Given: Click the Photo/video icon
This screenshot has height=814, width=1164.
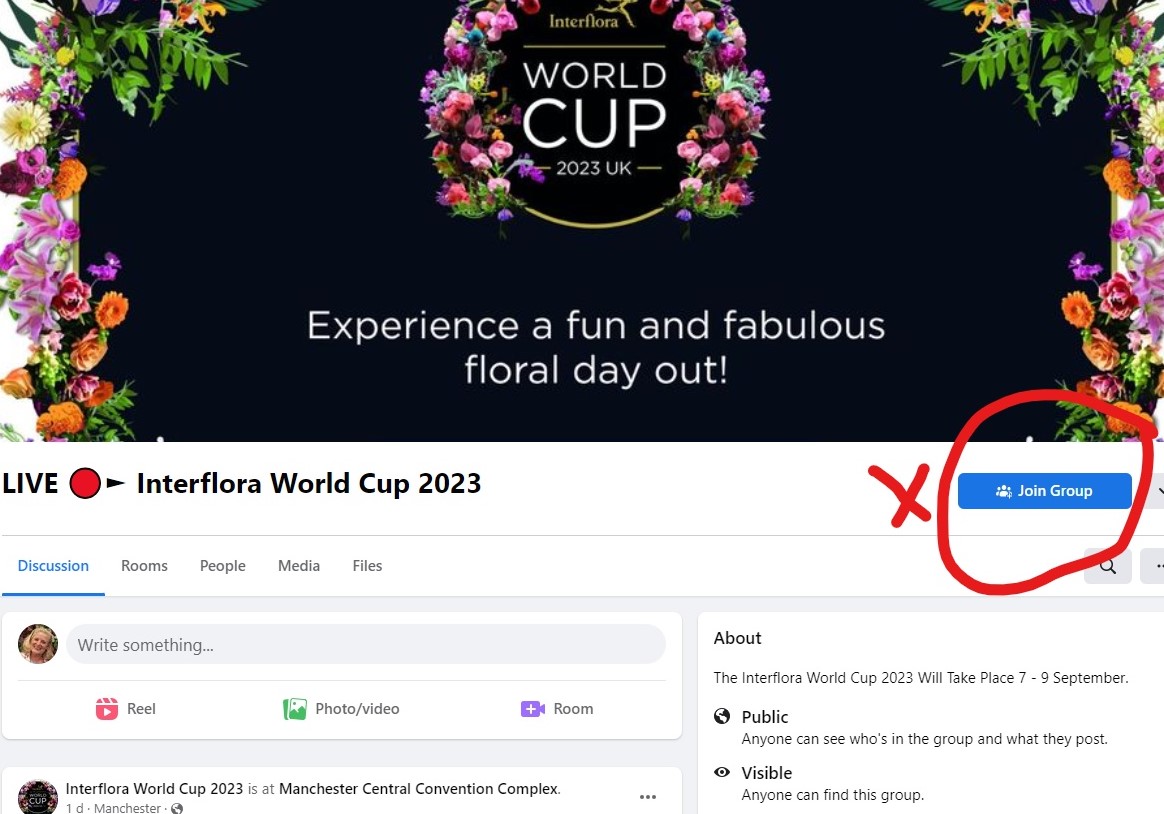Looking at the screenshot, I should (x=295, y=709).
